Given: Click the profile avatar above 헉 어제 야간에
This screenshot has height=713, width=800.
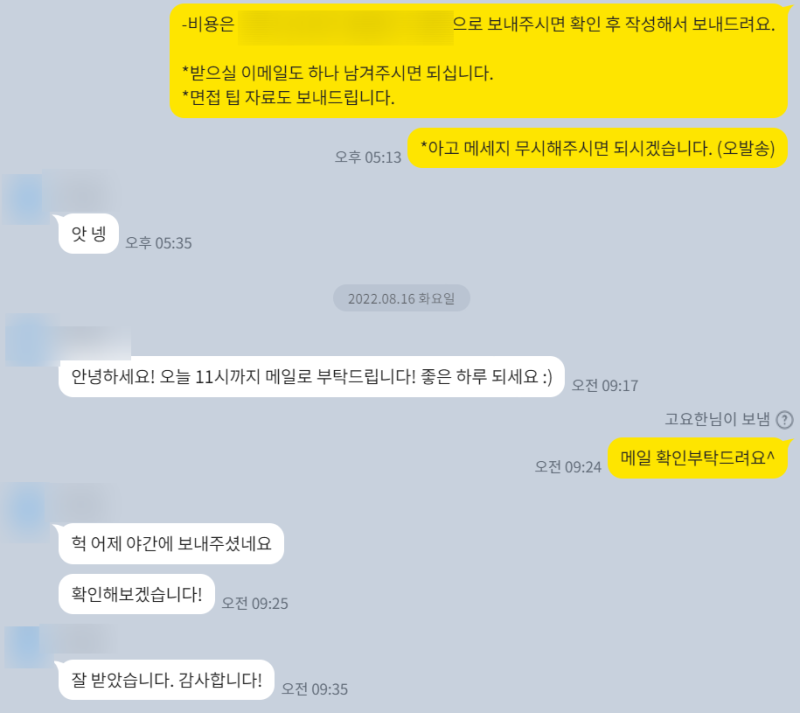Looking at the screenshot, I should coord(27,512).
